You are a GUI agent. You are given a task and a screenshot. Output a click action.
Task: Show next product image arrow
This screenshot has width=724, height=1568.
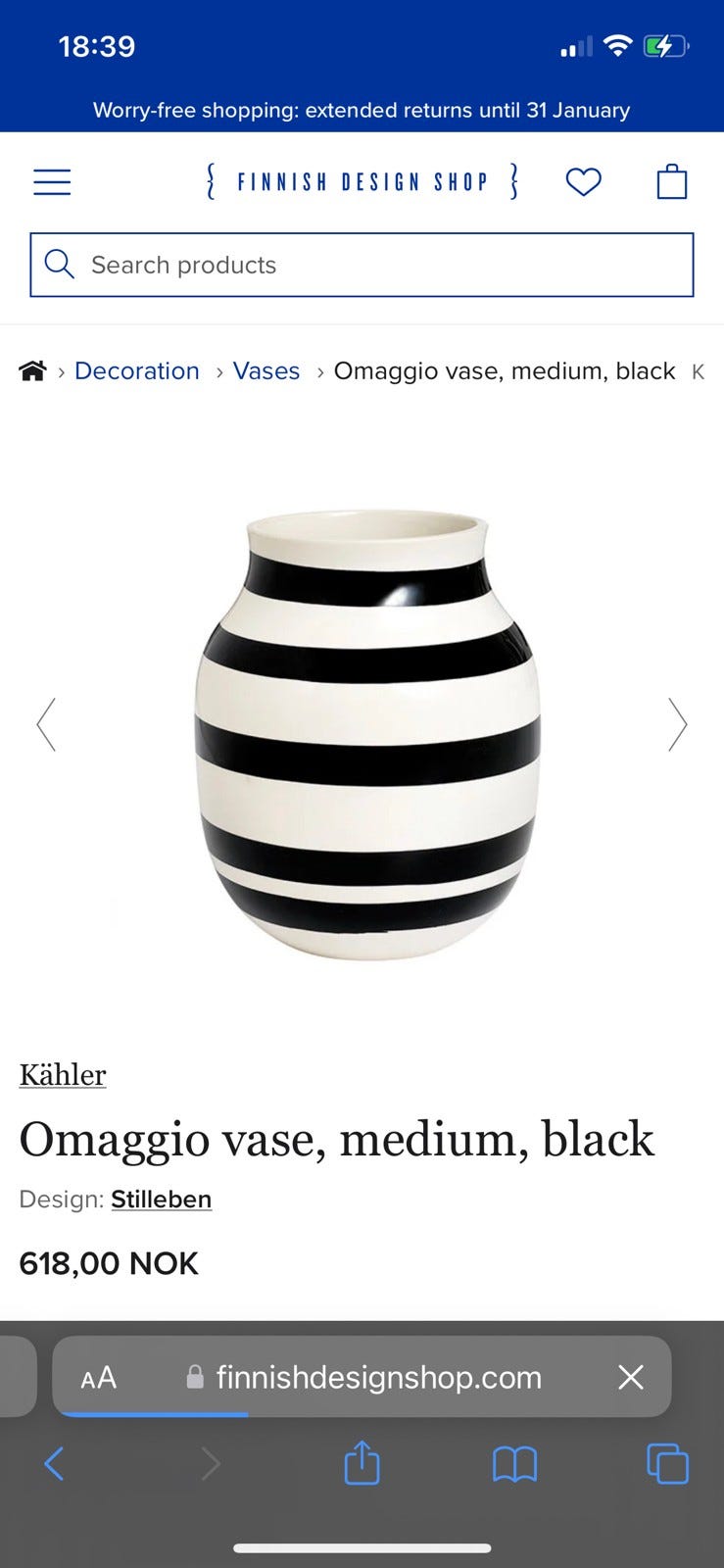677,724
